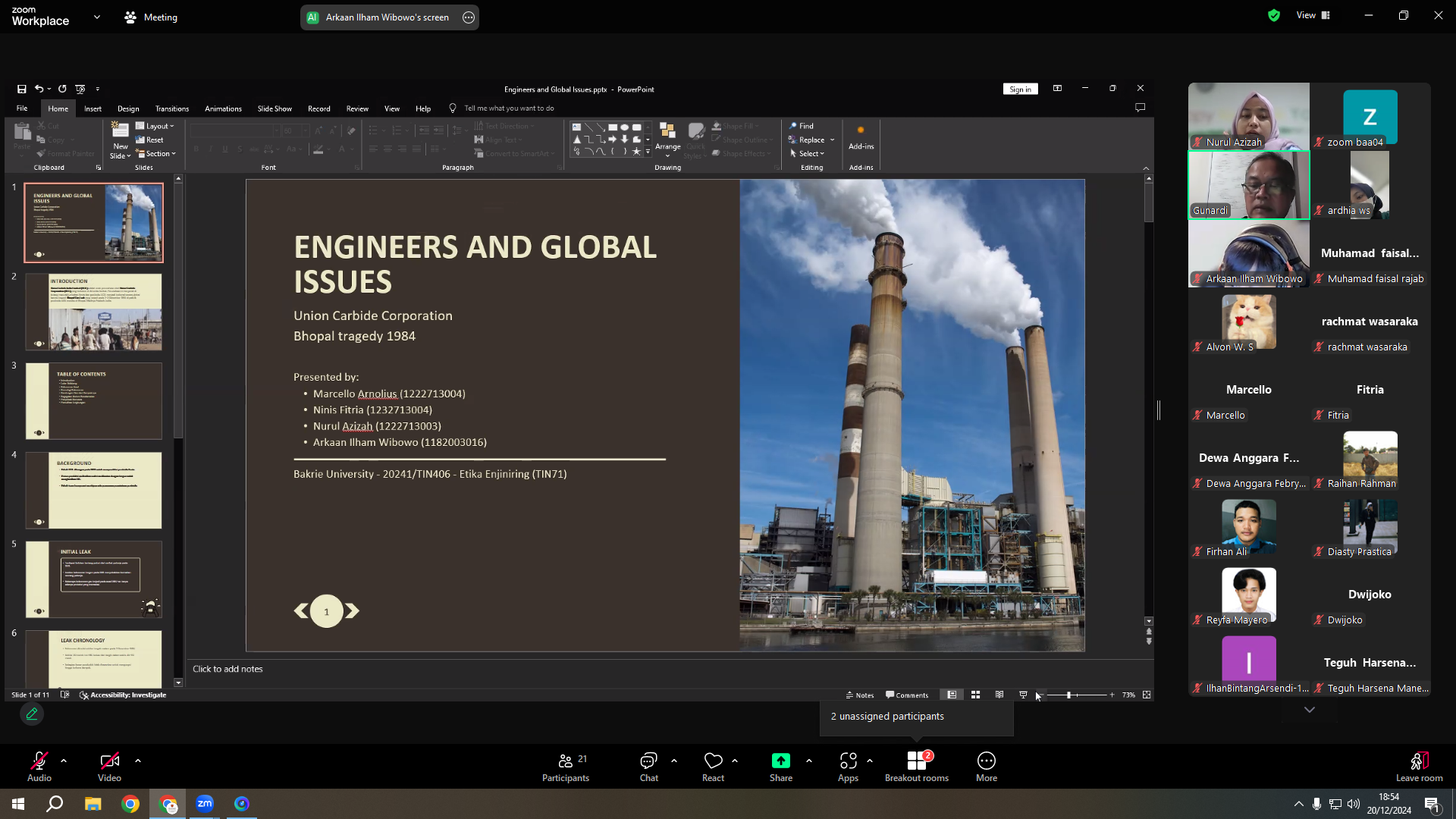Screen dimensions: 1456x819
Task: Open the Section dropdown
Action: (x=155, y=153)
